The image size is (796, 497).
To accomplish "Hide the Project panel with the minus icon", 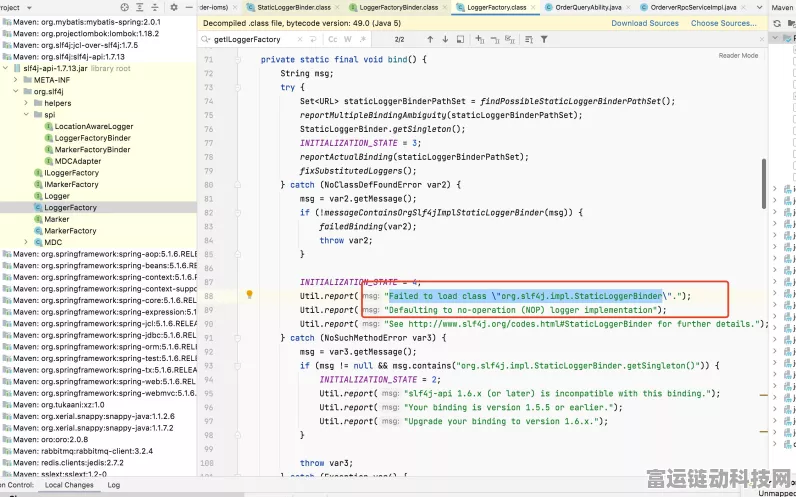I will click(x=189, y=8).
